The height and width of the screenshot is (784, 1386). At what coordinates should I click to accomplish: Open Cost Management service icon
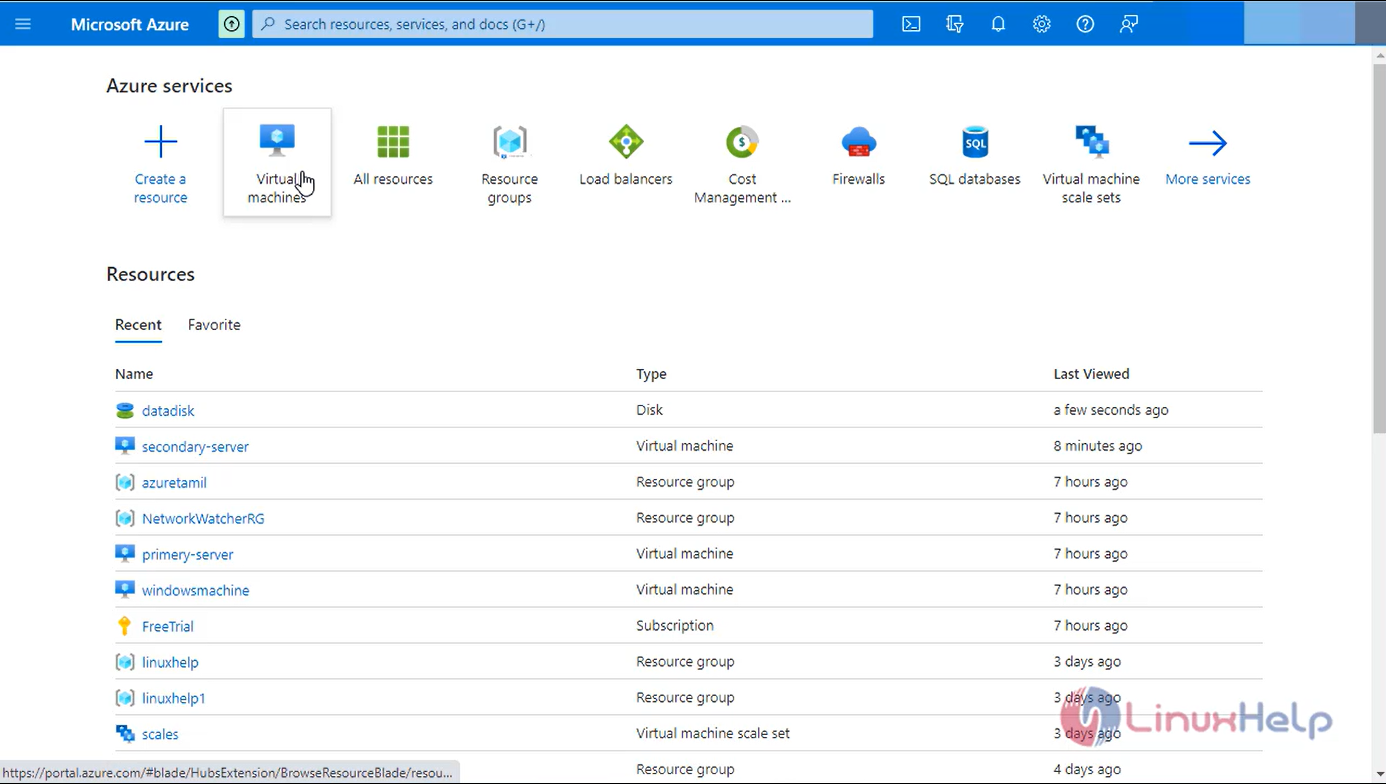point(742,142)
